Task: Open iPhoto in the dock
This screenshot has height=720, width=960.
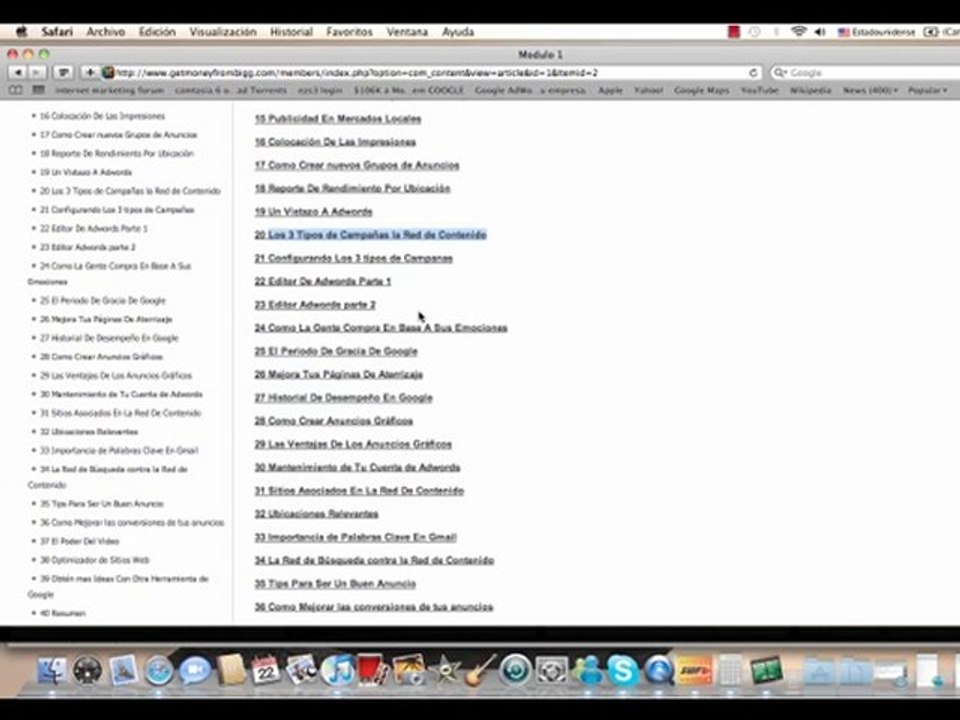Action: 408,671
